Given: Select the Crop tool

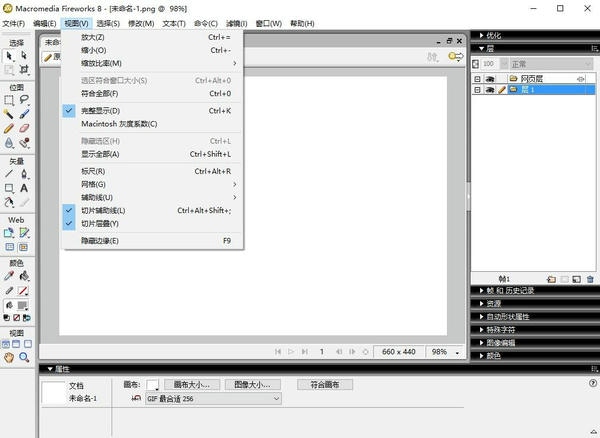Looking at the screenshot, I should point(24,70).
